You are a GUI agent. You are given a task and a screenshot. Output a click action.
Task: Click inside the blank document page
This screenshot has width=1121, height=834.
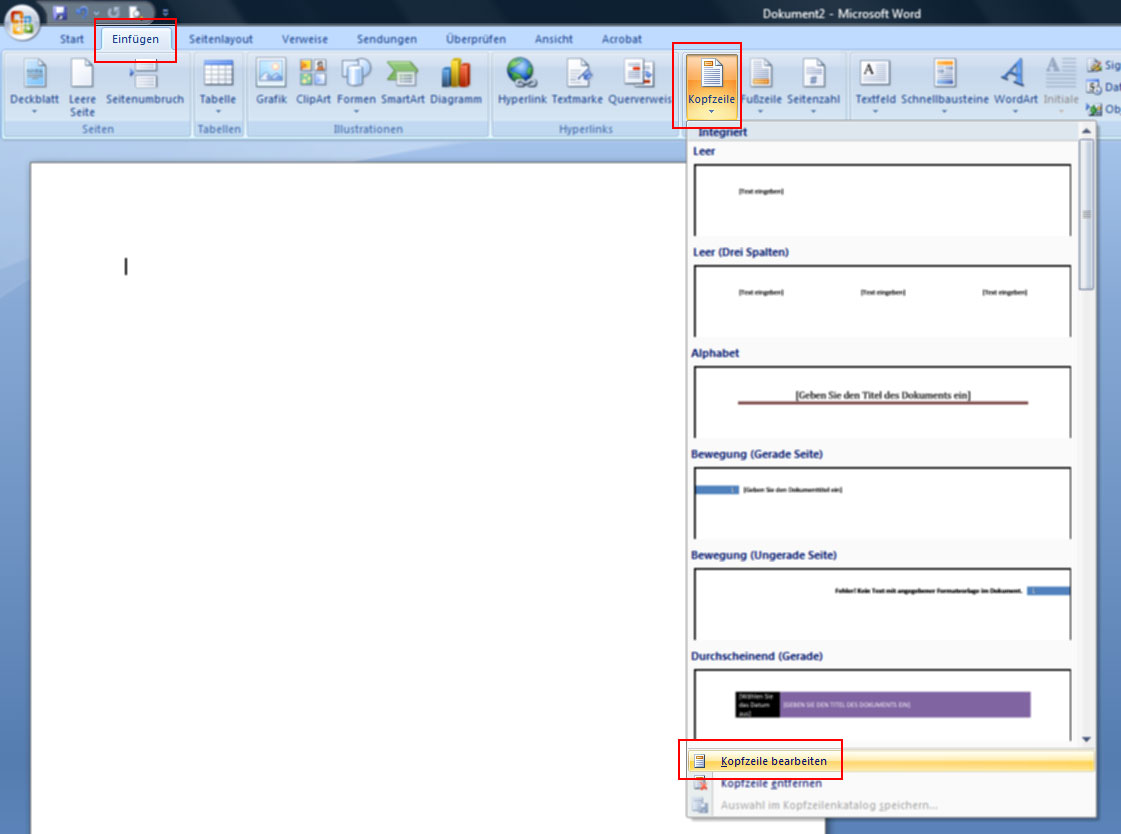click(357, 498)
